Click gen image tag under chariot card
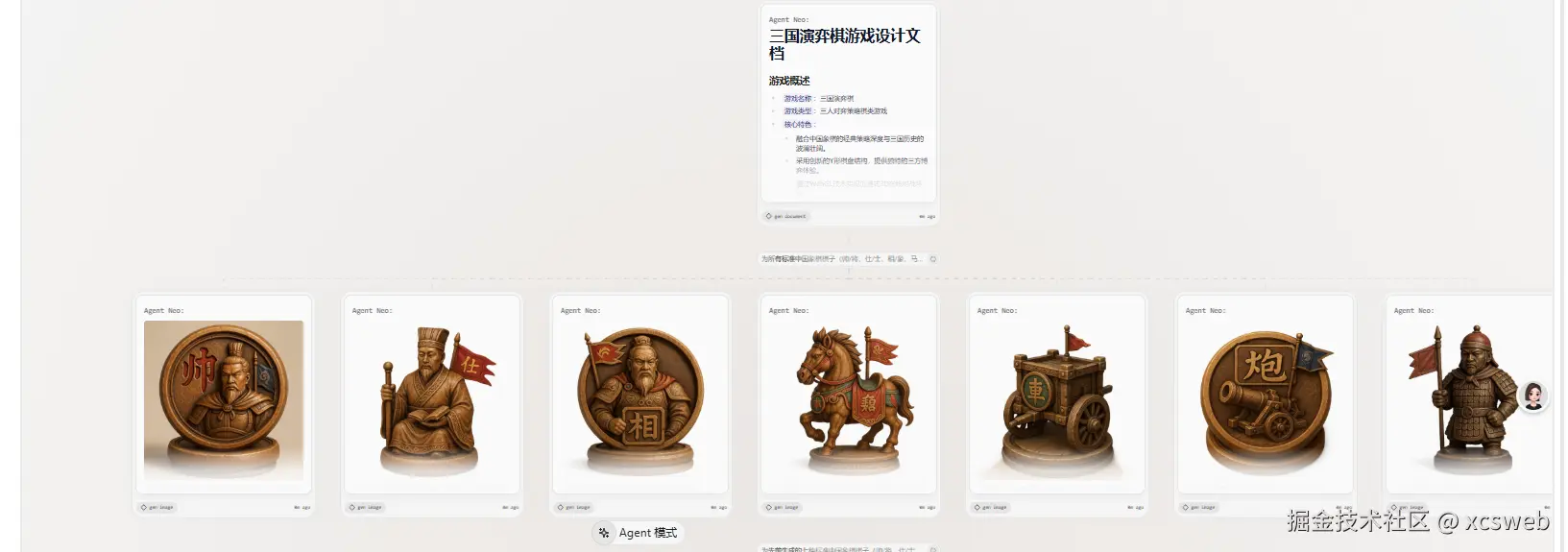Screen dimensions: 1568x552 (x=991, y=507)
